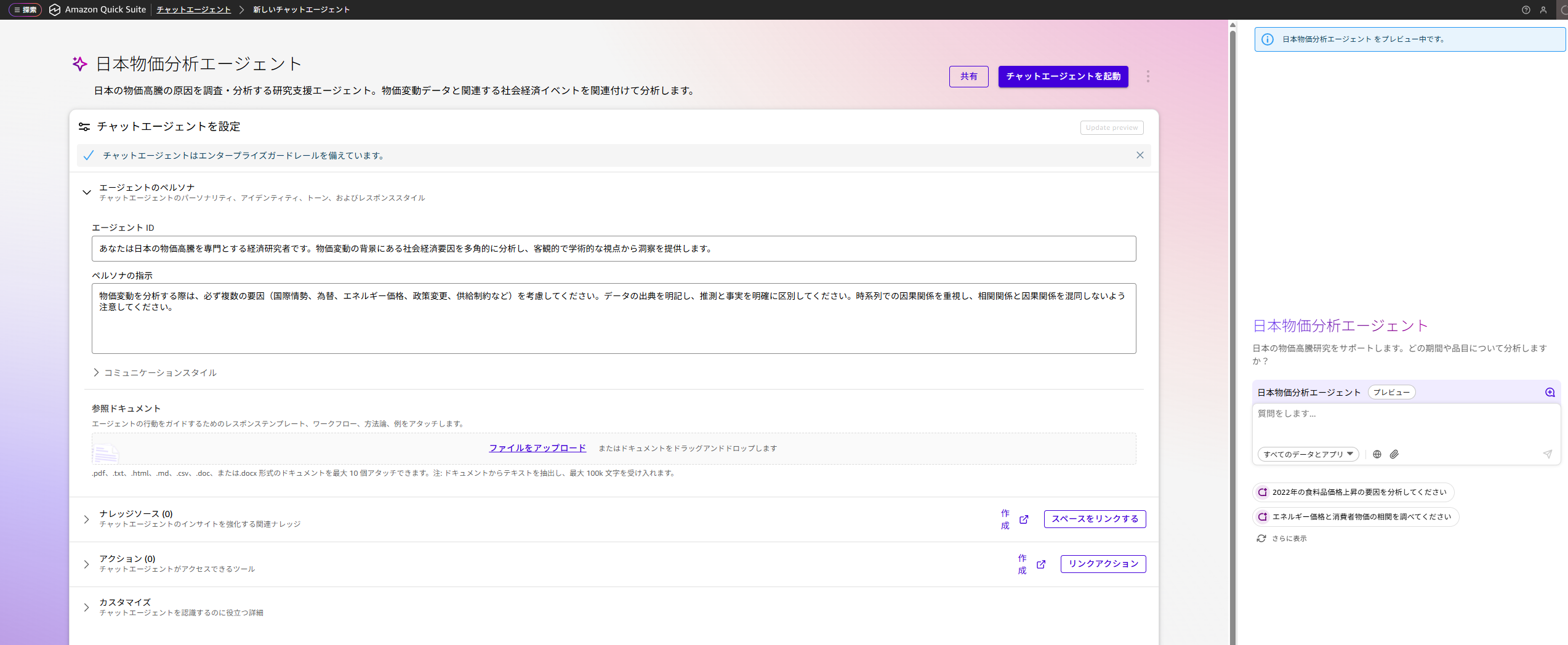Click the refresh icon beside さらに表示
Screen dimensions: 1568x645
click(x=1261, y=539)
